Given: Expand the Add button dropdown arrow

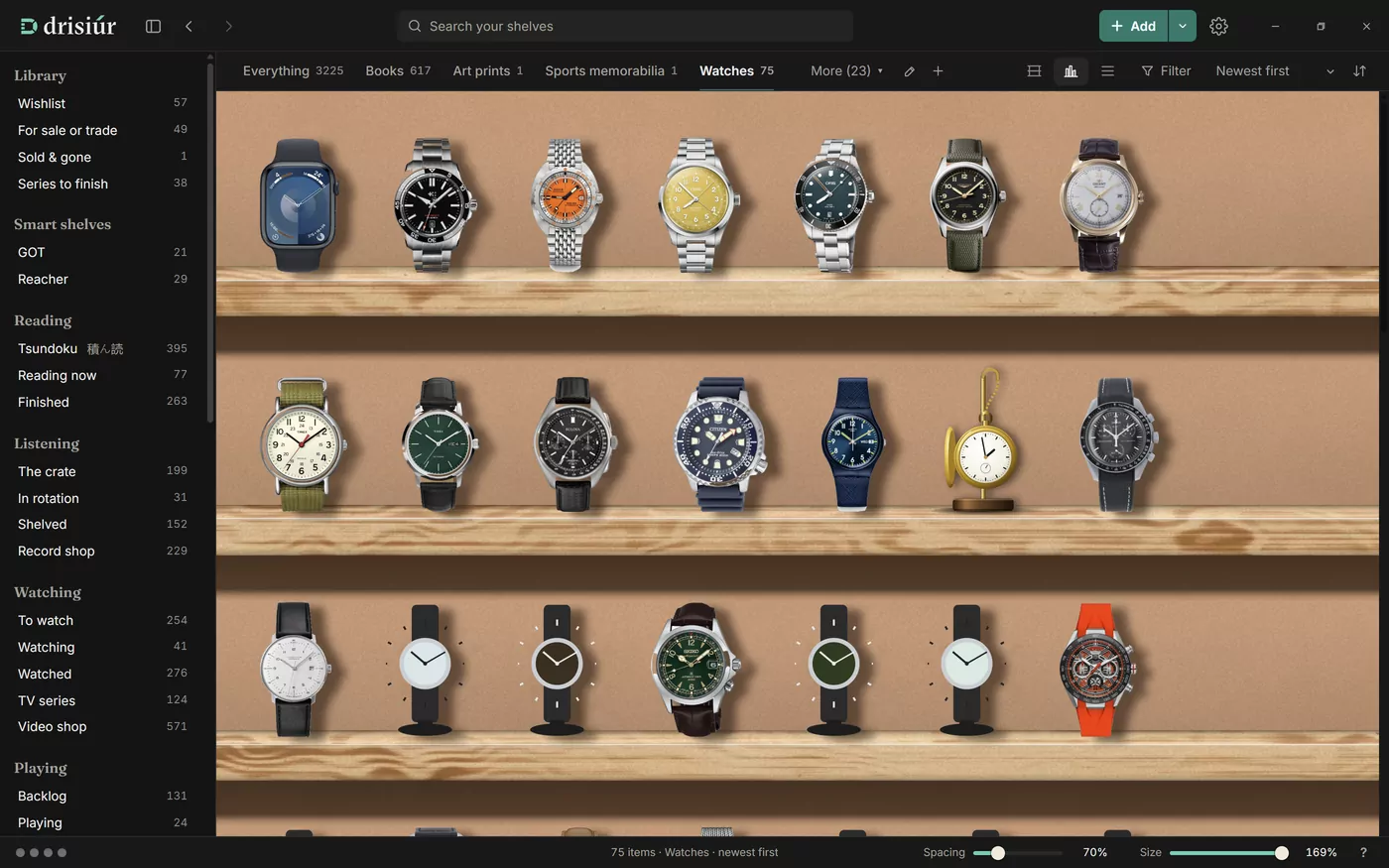Looking at the screenshot, I should 1182,26.
